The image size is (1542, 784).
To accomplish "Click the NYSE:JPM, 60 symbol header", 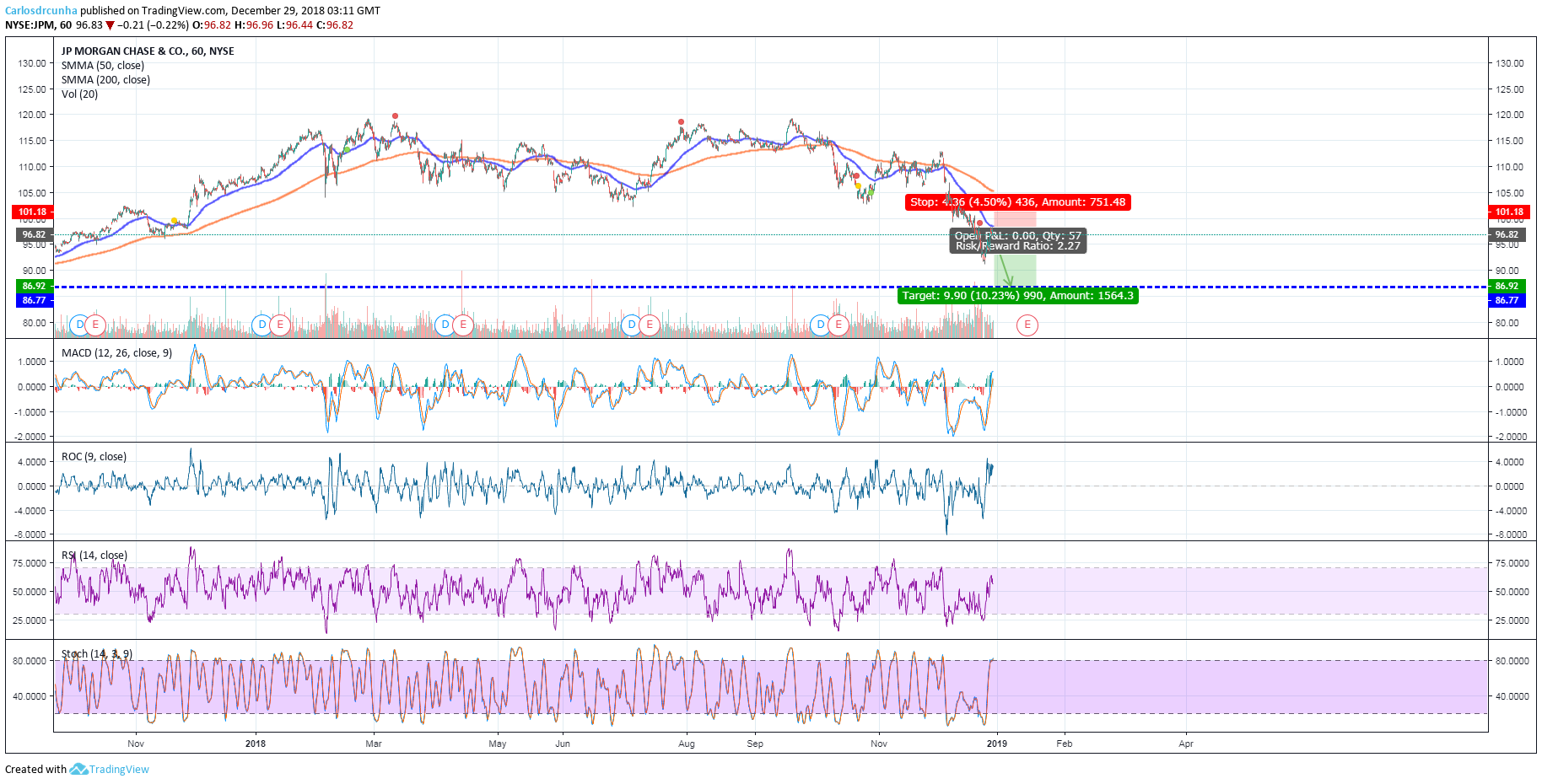I will pos(38,25).
